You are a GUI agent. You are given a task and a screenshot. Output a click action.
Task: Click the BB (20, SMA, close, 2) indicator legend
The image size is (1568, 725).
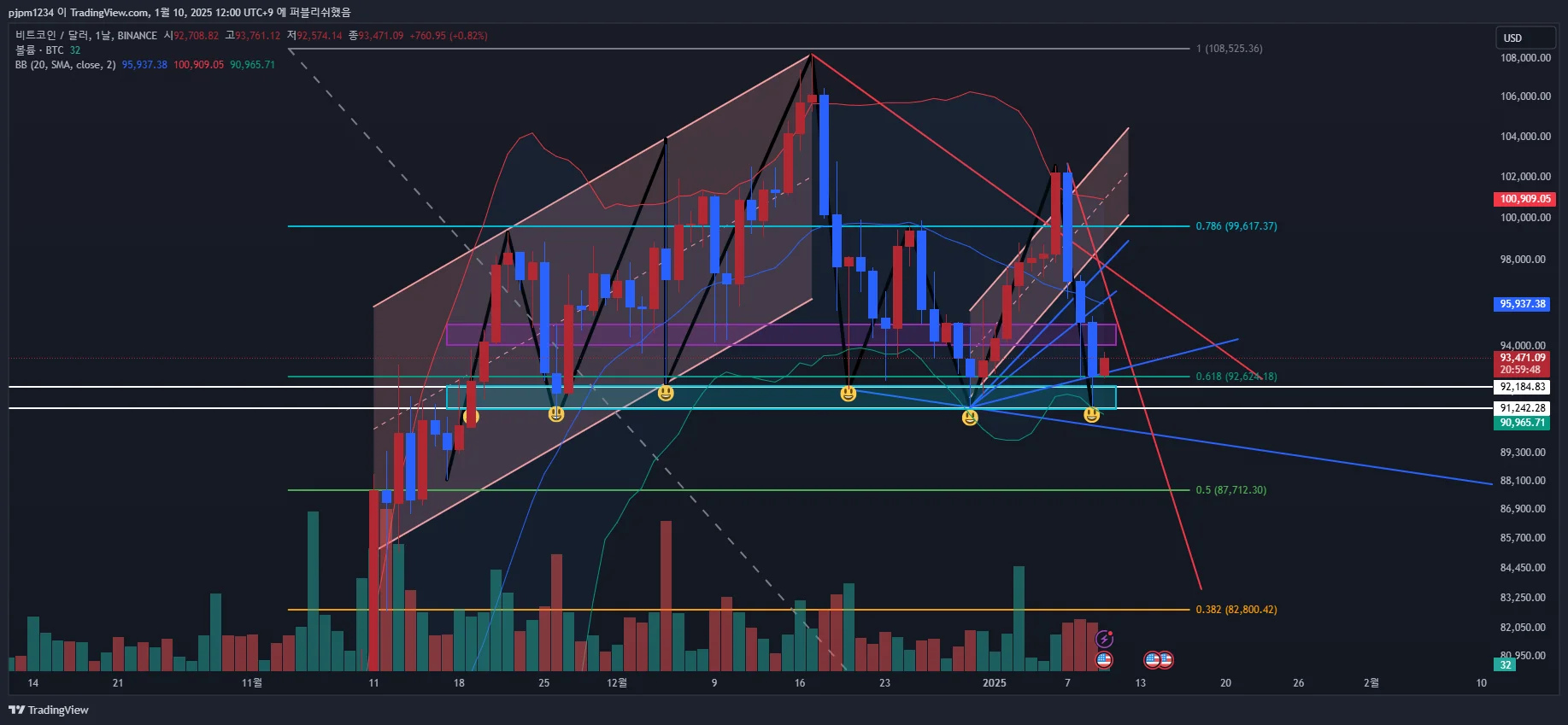(65, 65)
